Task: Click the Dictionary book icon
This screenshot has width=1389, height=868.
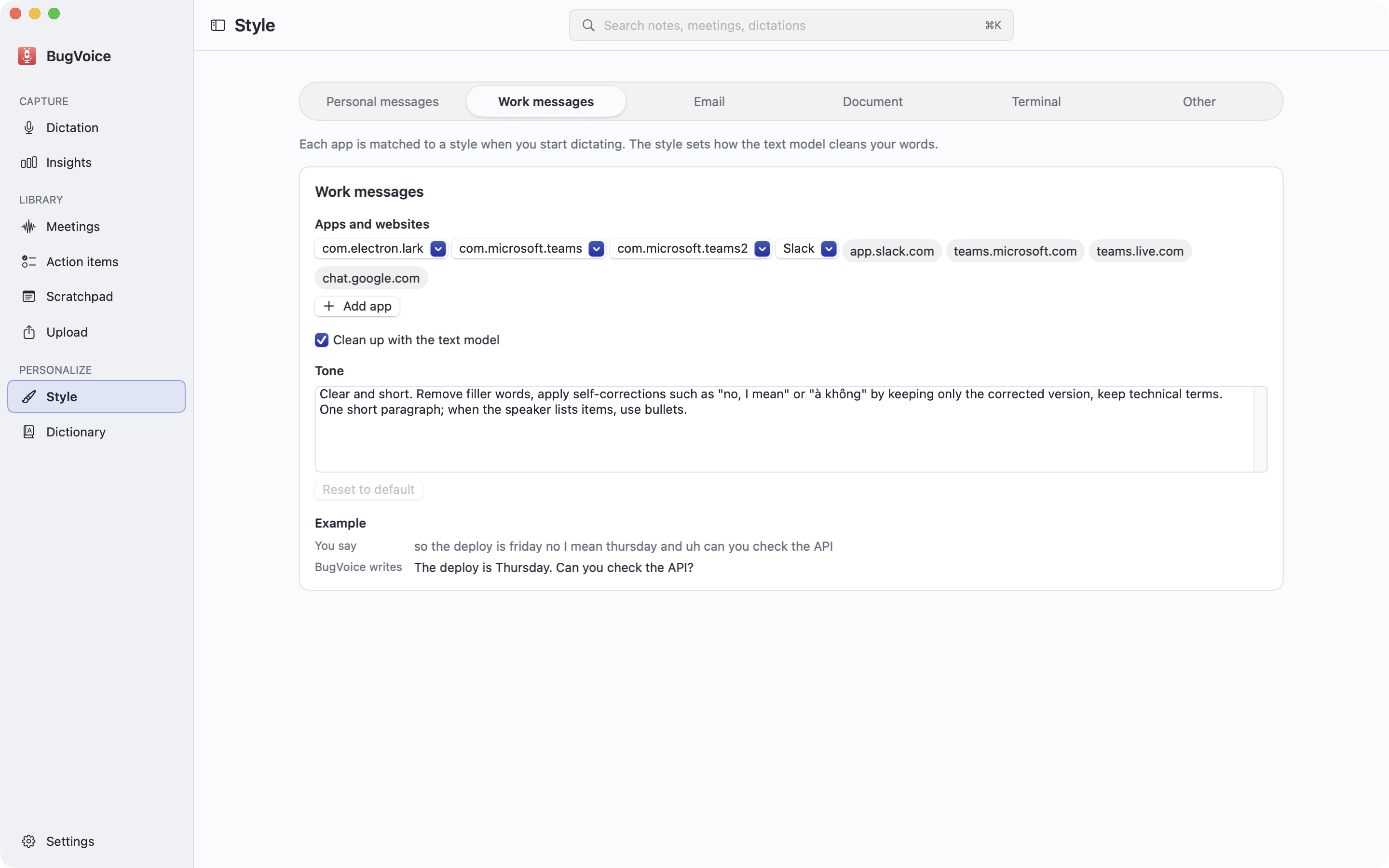Action: click(29, 432)
